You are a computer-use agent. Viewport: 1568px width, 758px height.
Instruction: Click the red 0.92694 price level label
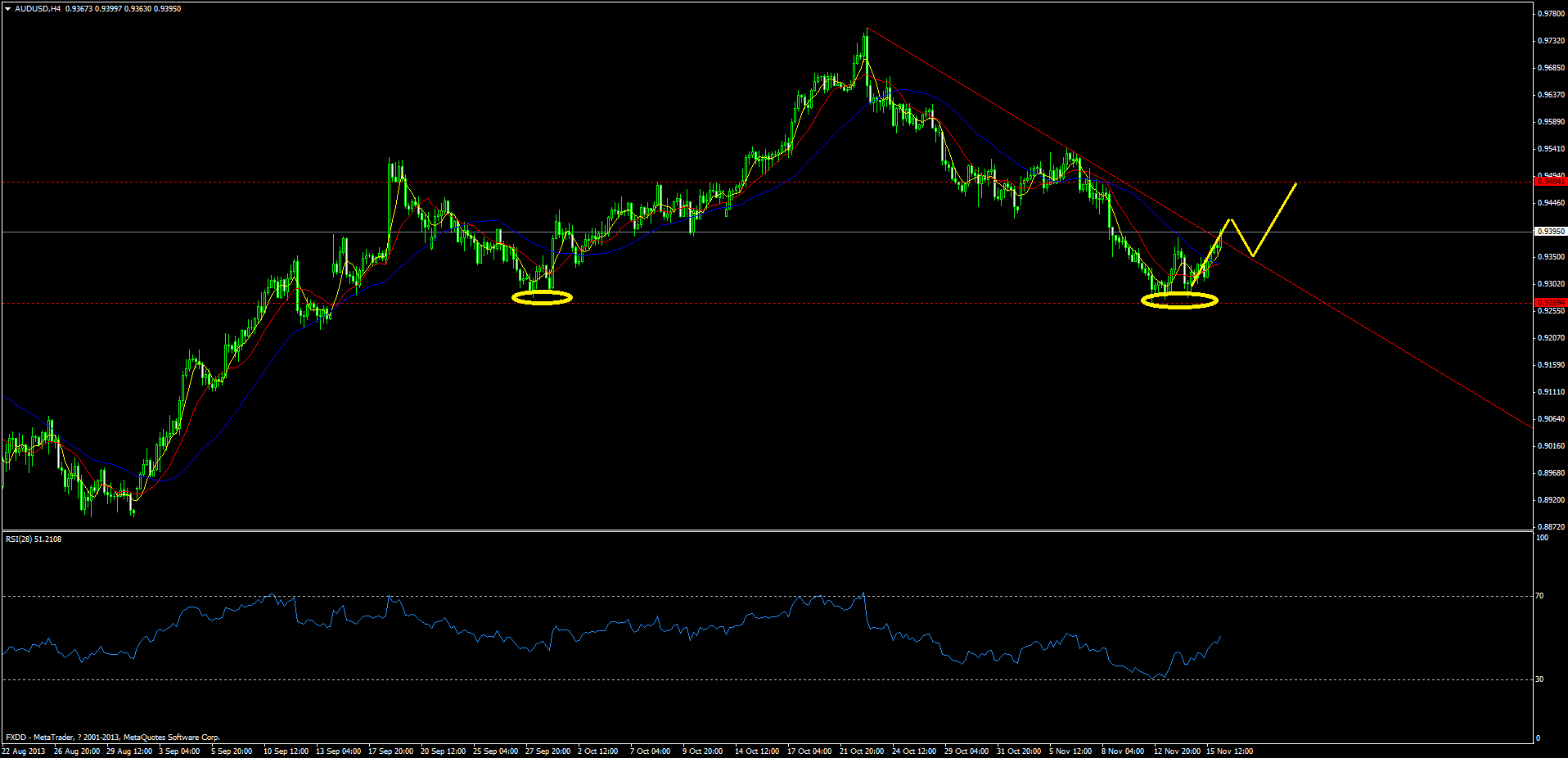[1551, 303]
